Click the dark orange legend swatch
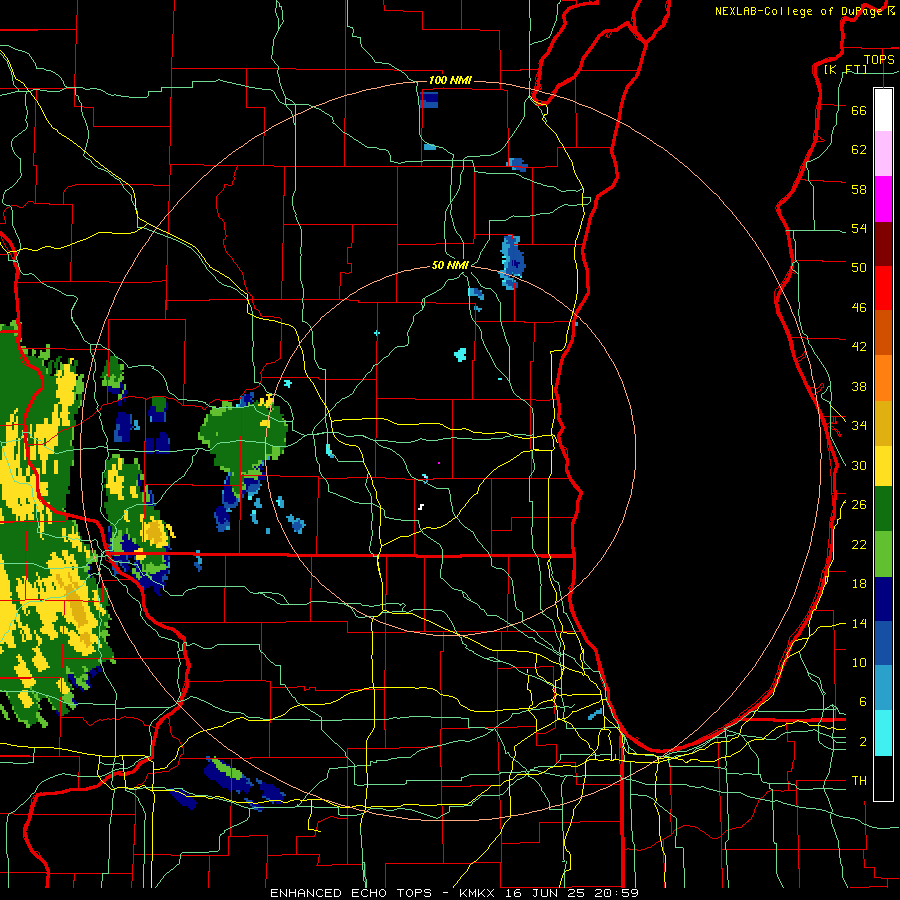The width and height of the screenshot is (900, 900). [883, 332]
